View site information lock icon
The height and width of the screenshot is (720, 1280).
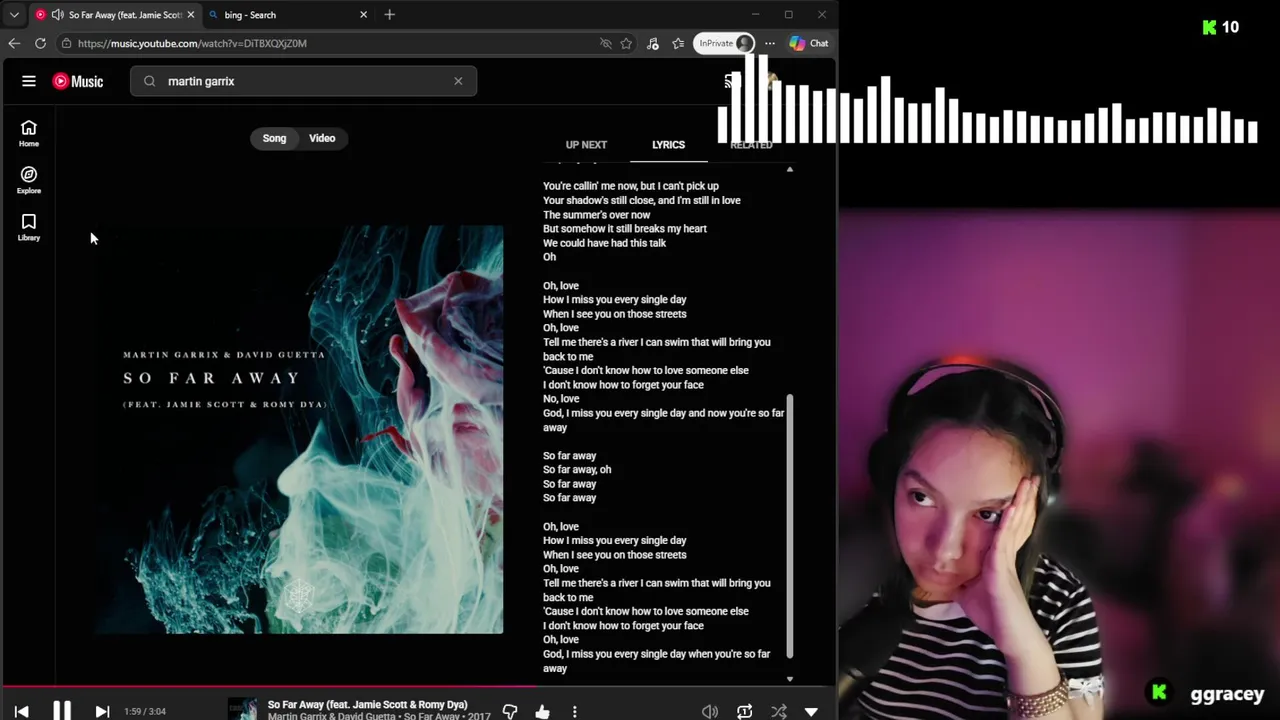point(66,43)
